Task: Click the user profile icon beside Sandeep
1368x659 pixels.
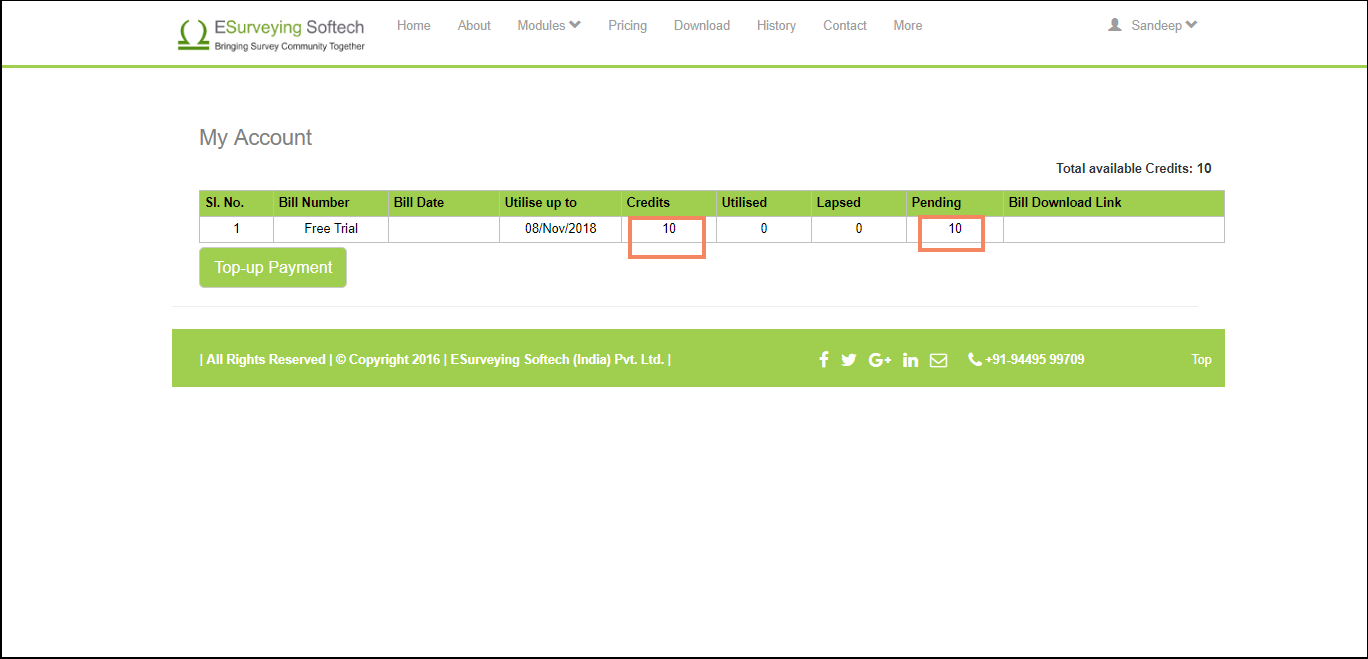Action: pos(1115,25)
